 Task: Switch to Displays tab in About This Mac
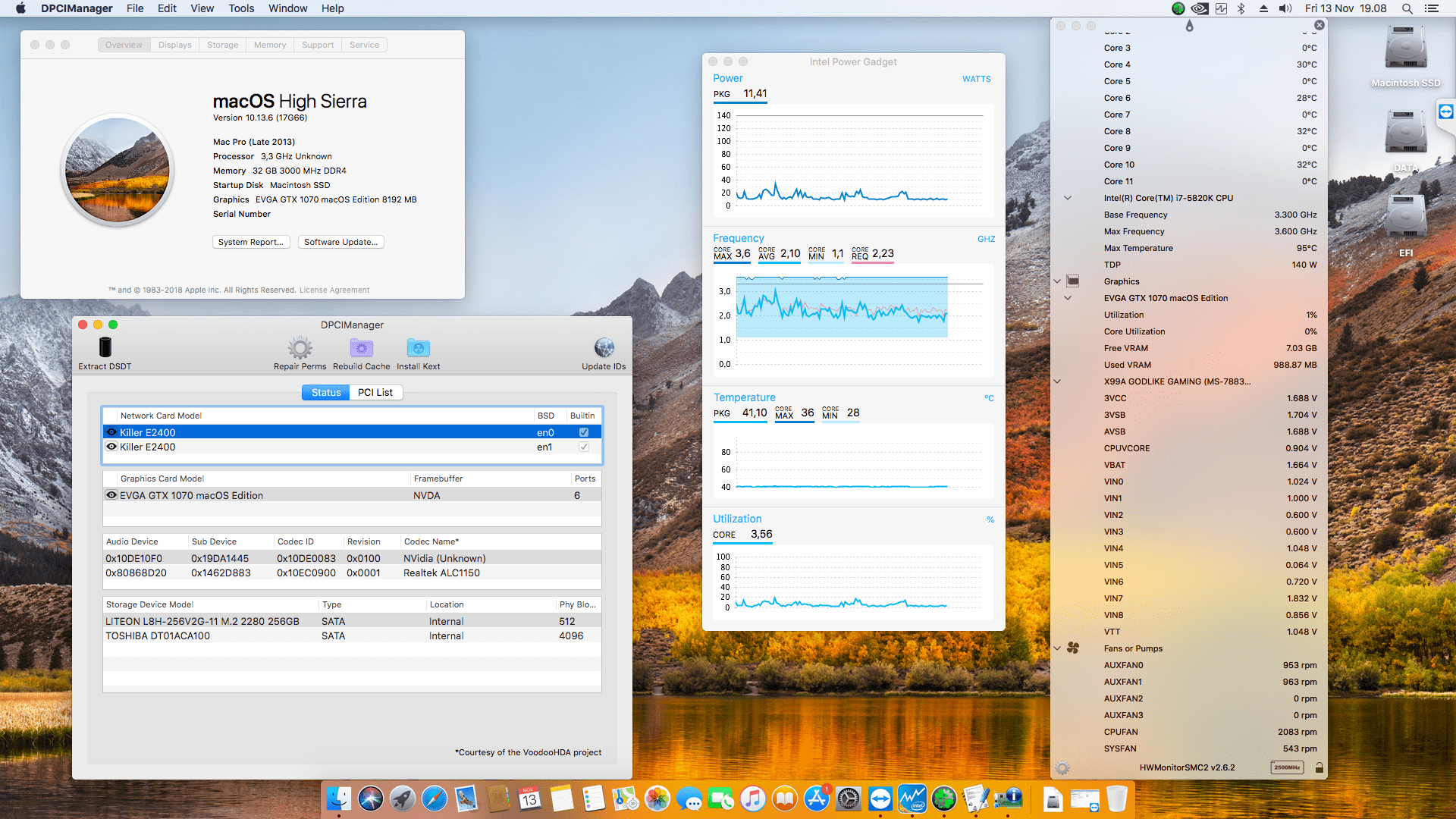tap(175, 45)
